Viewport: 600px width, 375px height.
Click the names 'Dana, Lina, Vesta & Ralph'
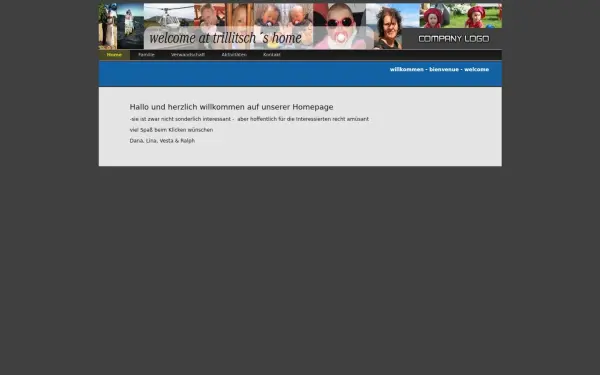162,141
